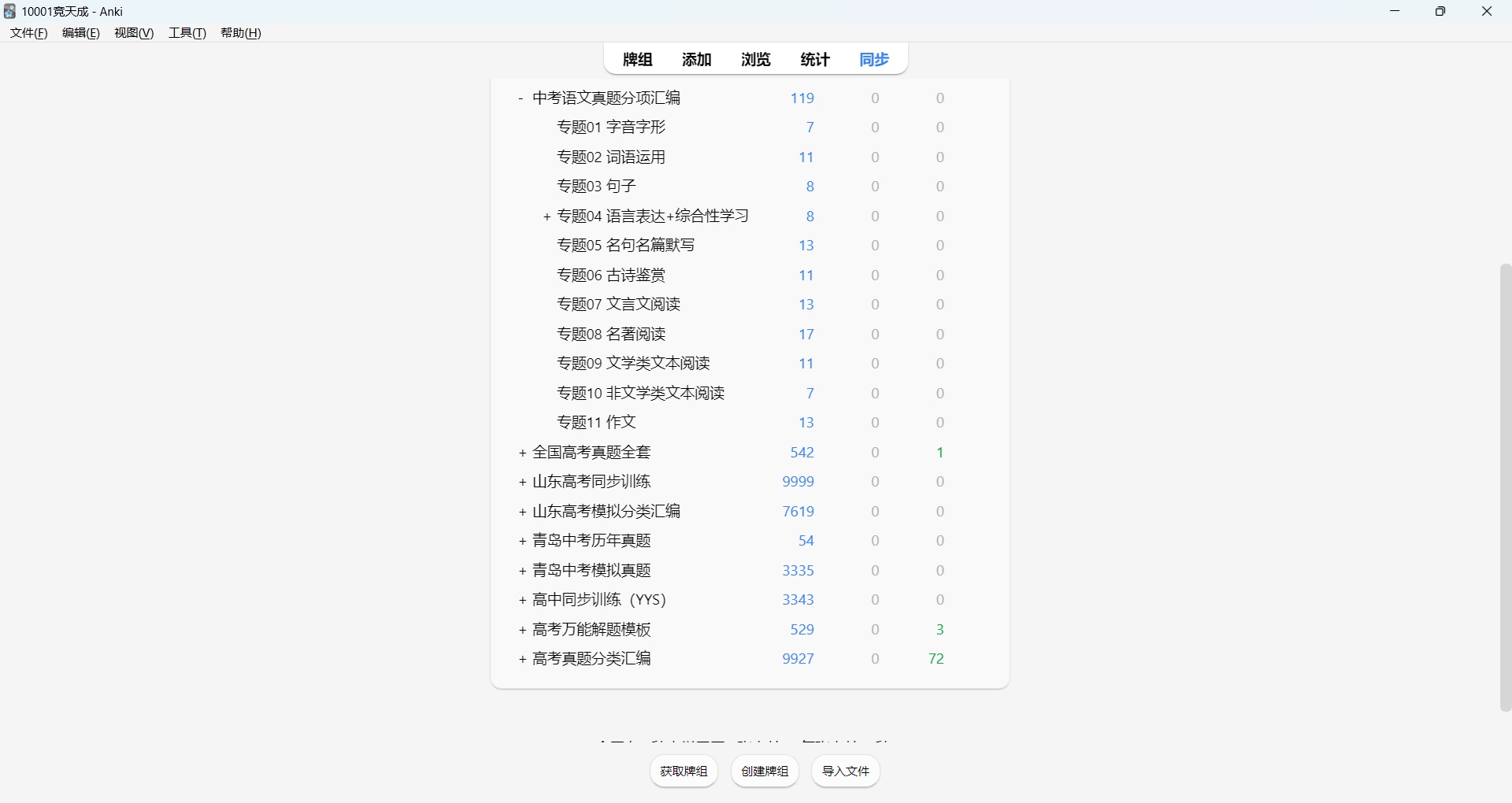
Task: Click 添加 to add a card
Action: [697, 60]
